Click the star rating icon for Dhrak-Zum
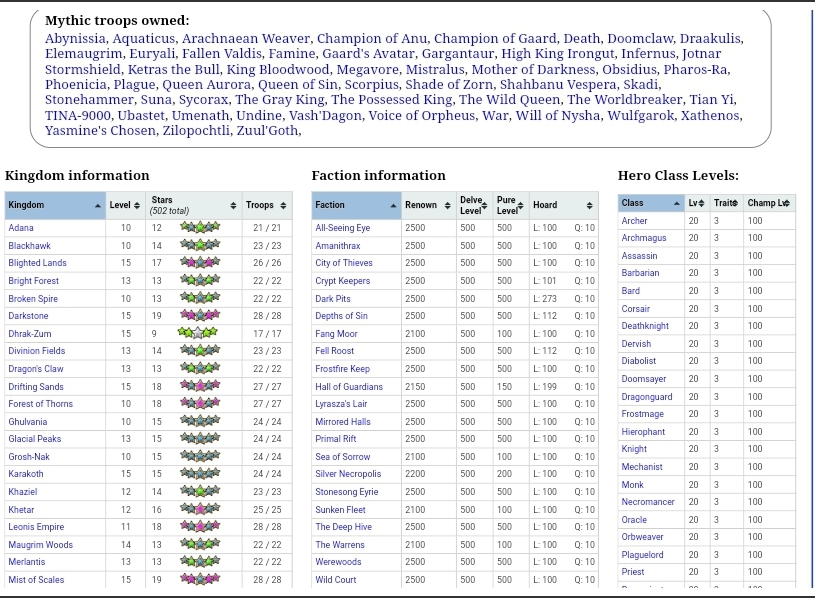 (198, 333)
